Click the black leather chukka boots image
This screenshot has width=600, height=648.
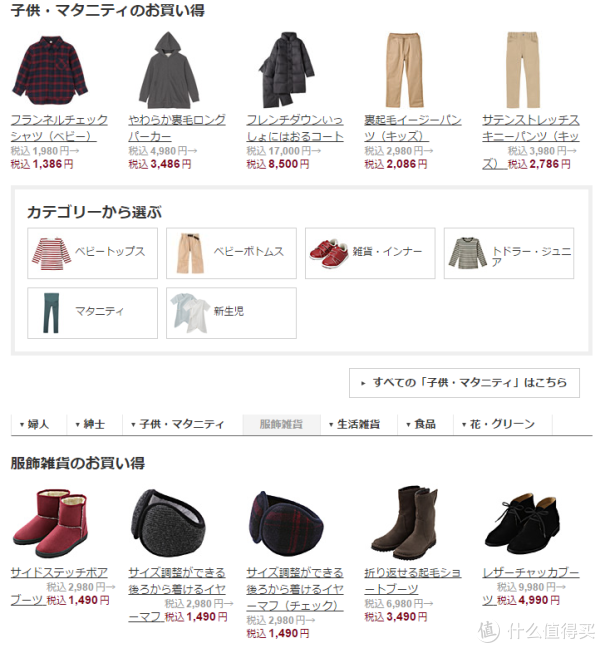[522, 522]
